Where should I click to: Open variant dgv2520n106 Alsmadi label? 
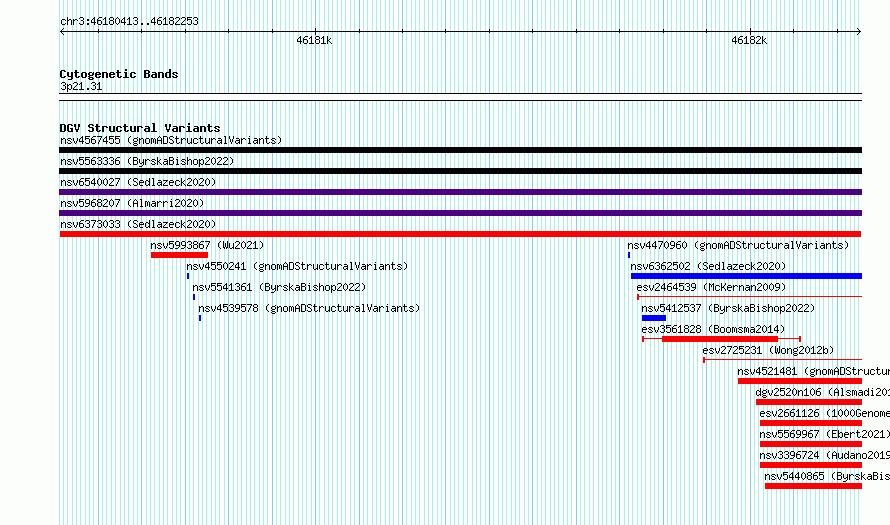click(x=822, y=392)
